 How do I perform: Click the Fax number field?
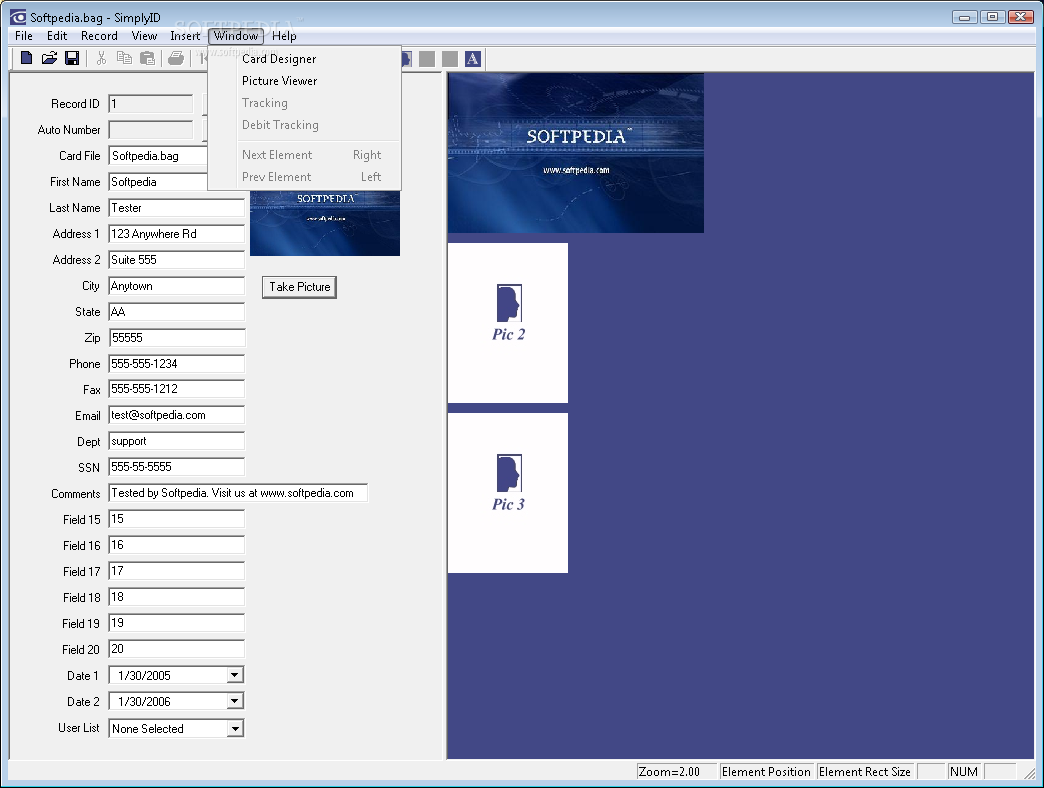click(176, 389)
